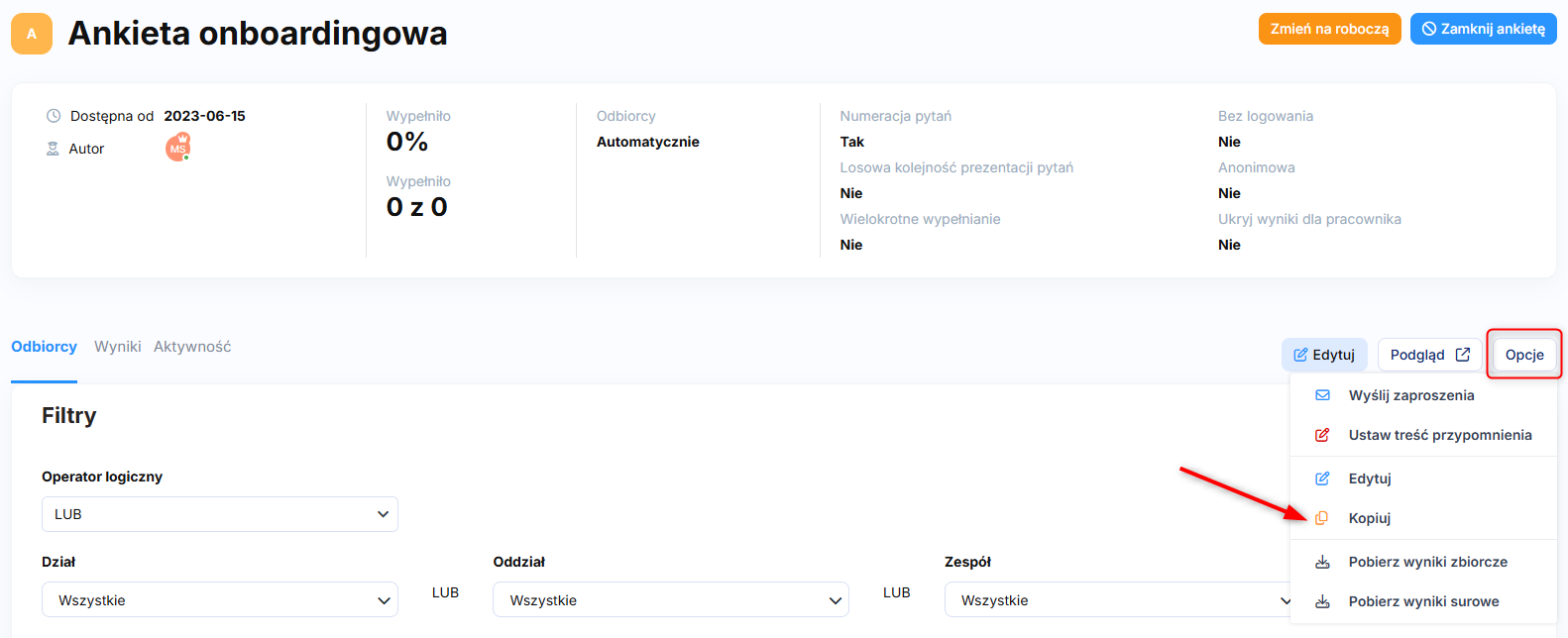Open the Aktywność tab
Screen dimensions: 1568x638
192,347
